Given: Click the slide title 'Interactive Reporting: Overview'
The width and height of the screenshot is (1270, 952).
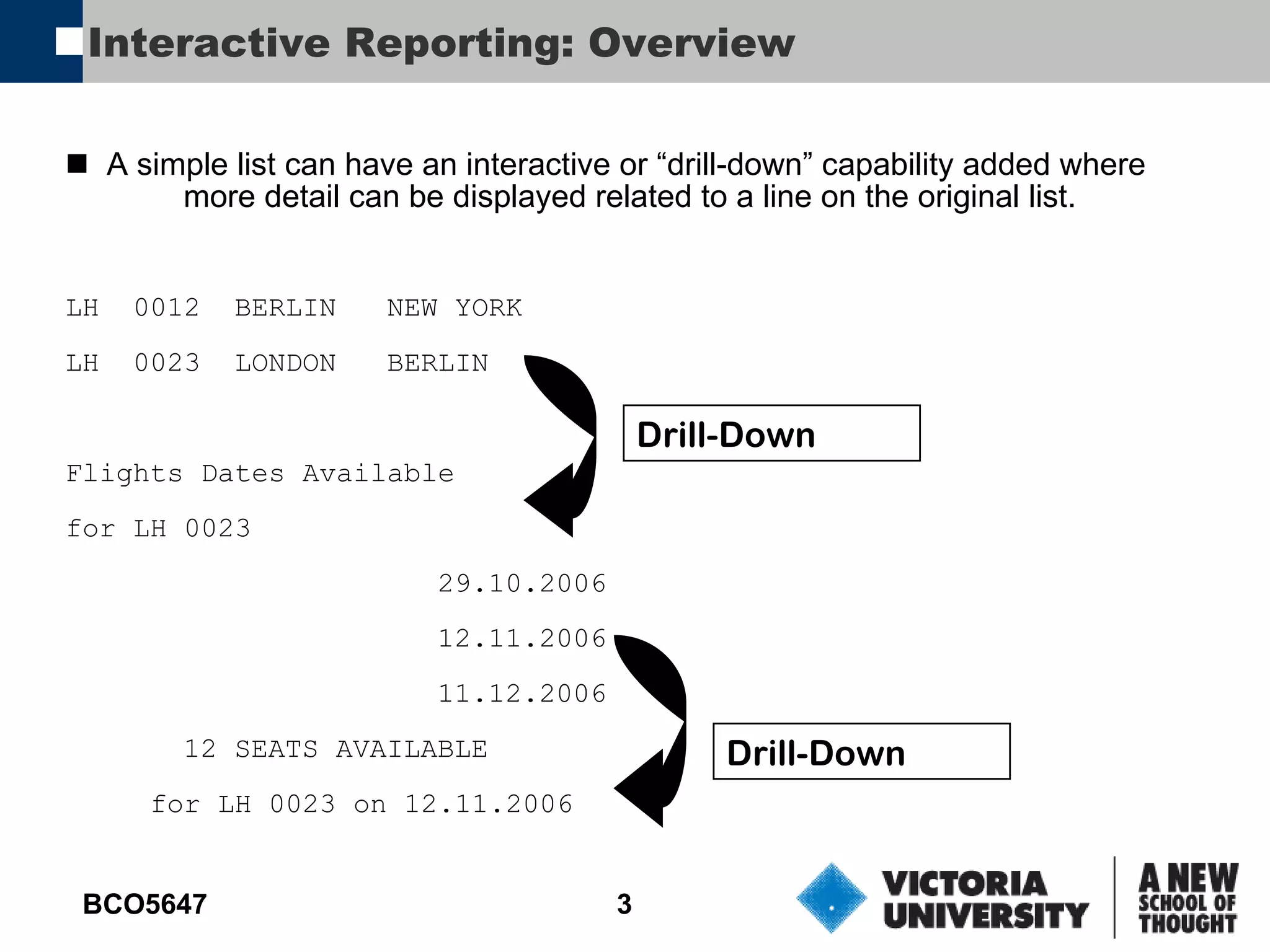Looking at the screenshot, I should (x=442, y=43).
